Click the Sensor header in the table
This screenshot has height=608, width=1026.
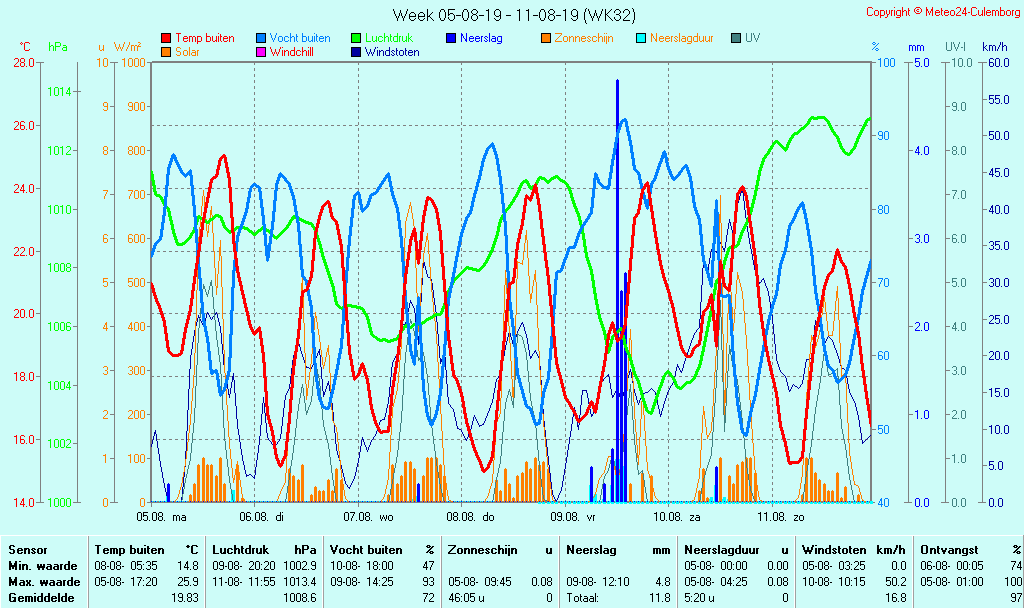(28, 550)
